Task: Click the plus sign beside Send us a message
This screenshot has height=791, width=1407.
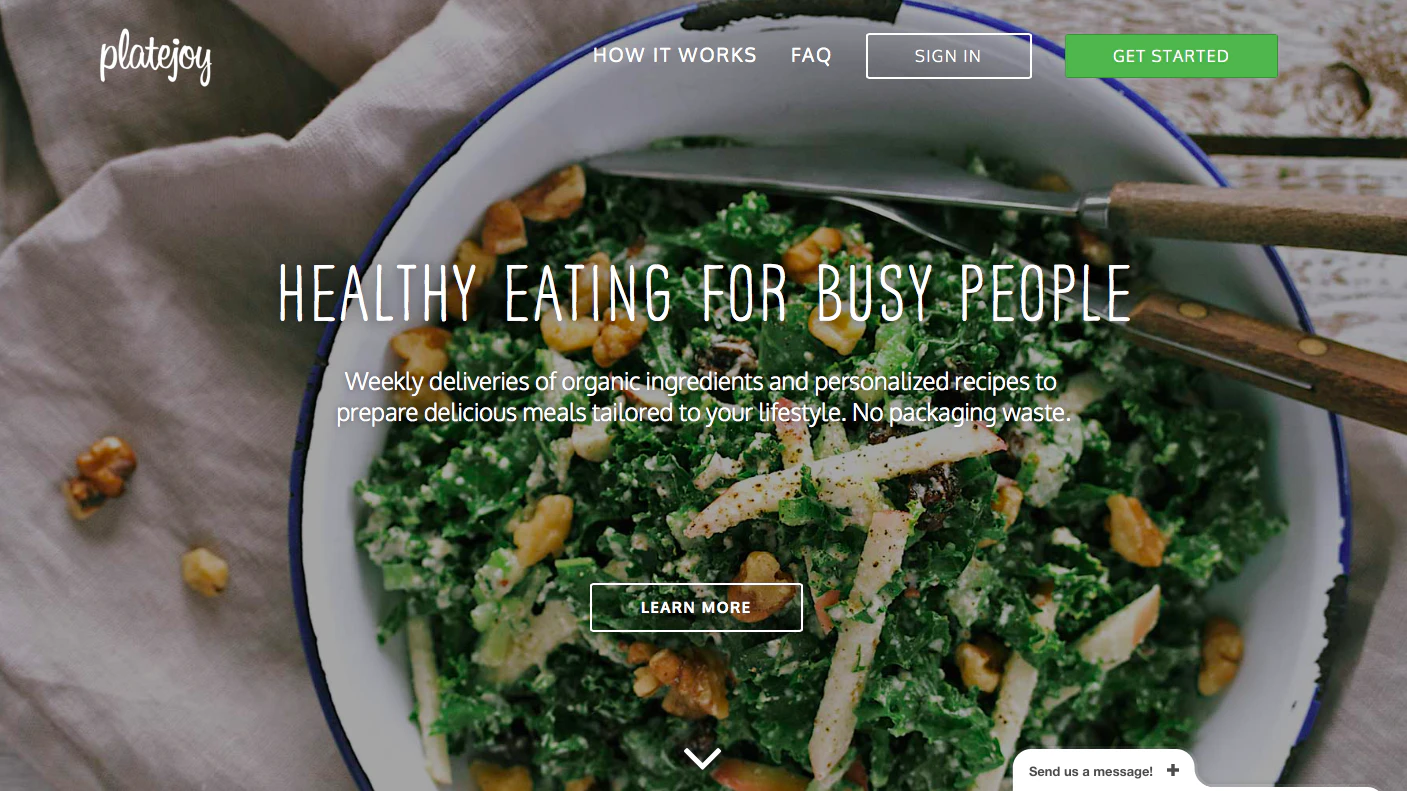Action: (1172, 770)
